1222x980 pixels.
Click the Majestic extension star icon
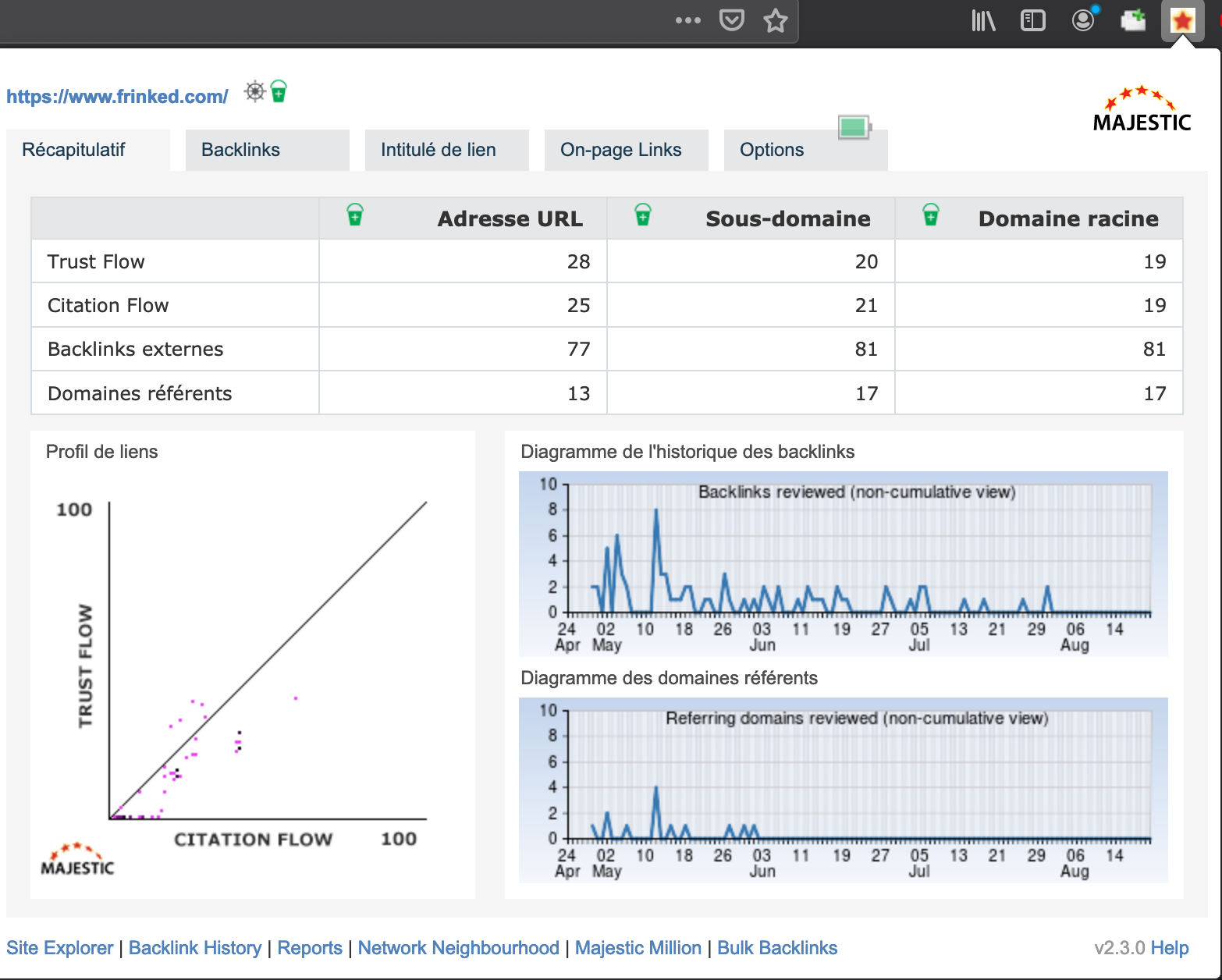tap(1183, 20)
